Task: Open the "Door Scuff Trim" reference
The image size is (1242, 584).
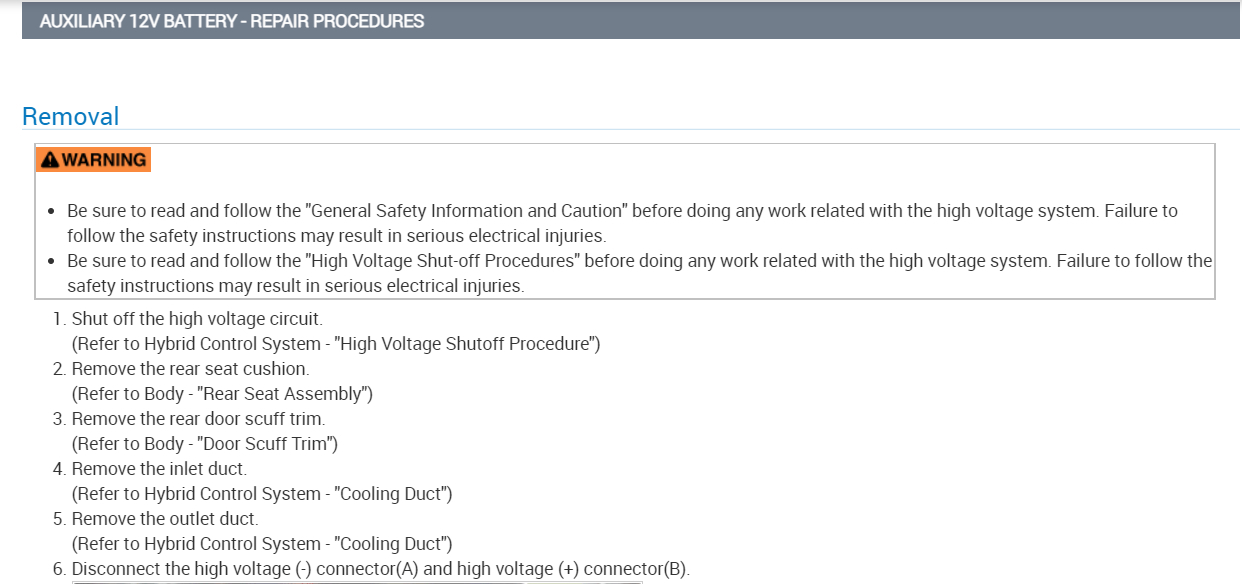Action: click(265, 444)
